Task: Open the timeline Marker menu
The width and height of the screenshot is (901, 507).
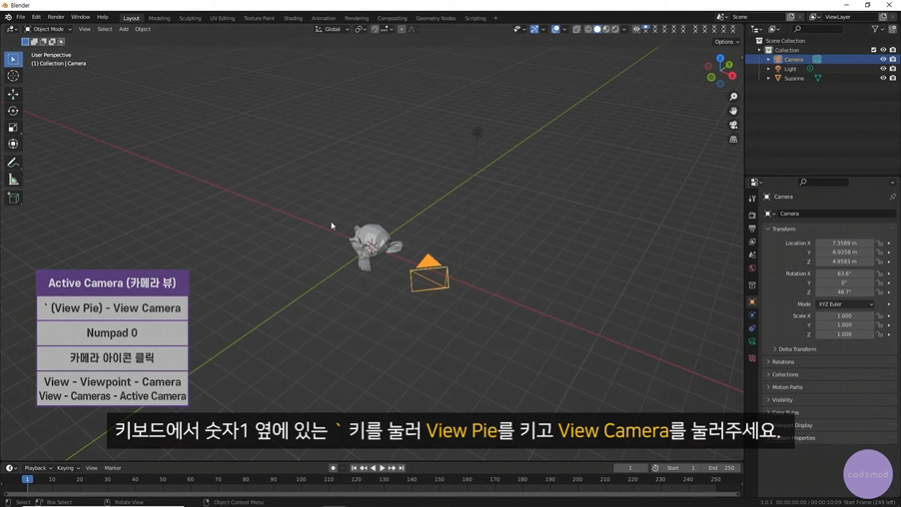Action: coord(113,468)
